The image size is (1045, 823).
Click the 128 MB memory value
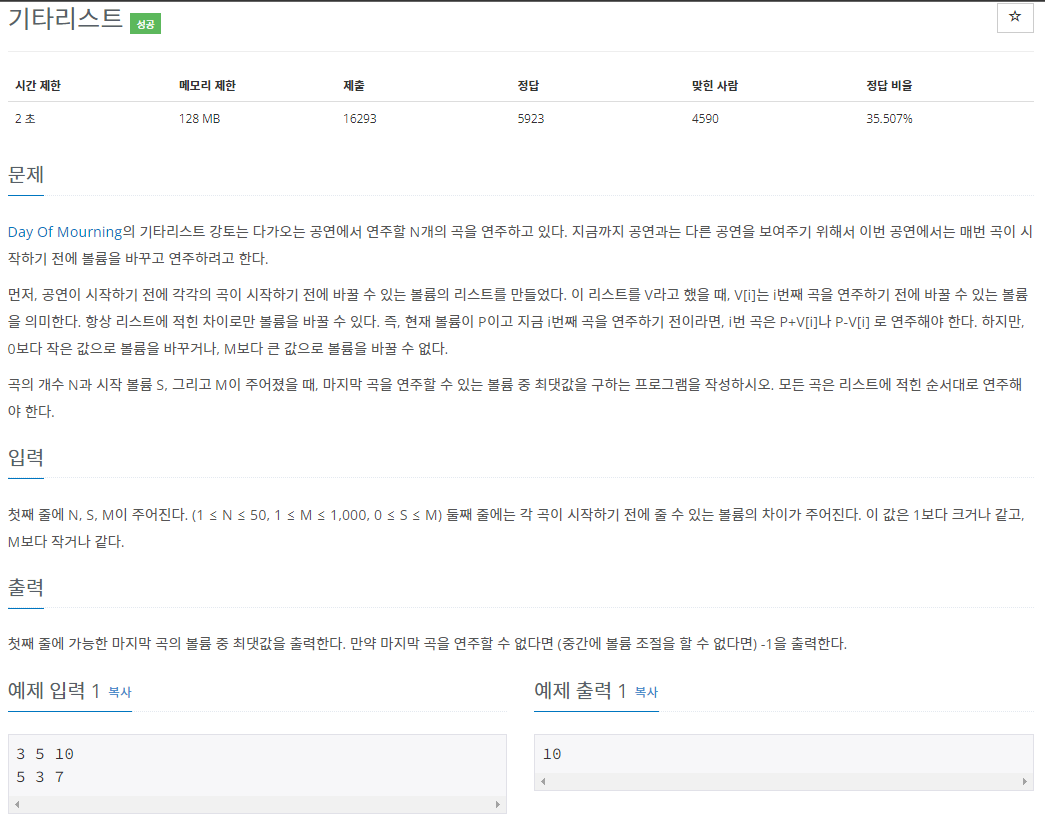point(199,119)
